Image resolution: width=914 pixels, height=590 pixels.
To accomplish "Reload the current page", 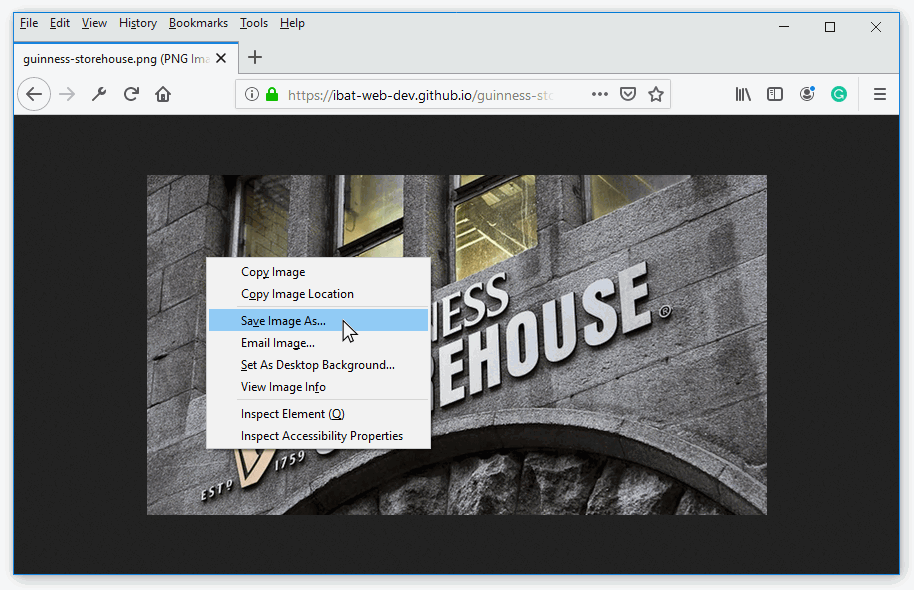I will coord(131,94).
